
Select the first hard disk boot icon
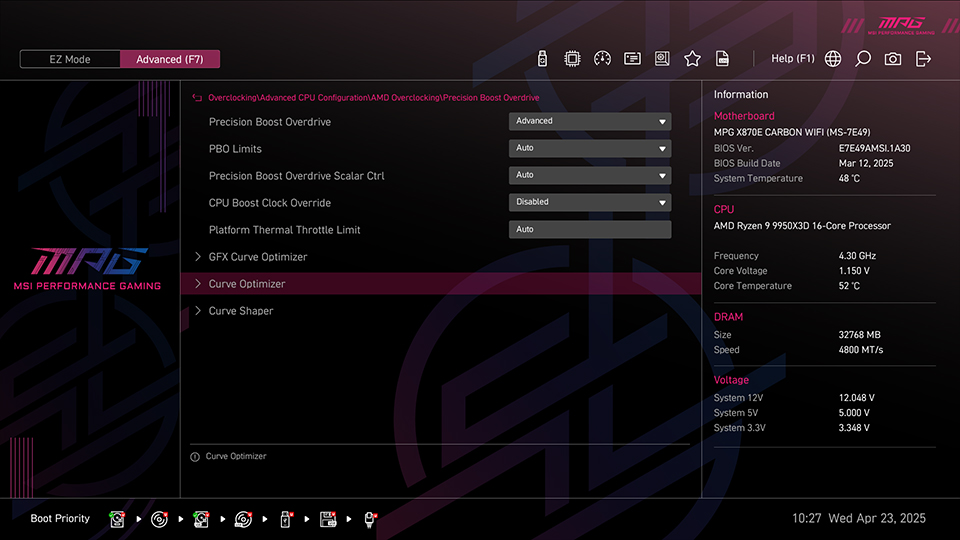point(117,519)
